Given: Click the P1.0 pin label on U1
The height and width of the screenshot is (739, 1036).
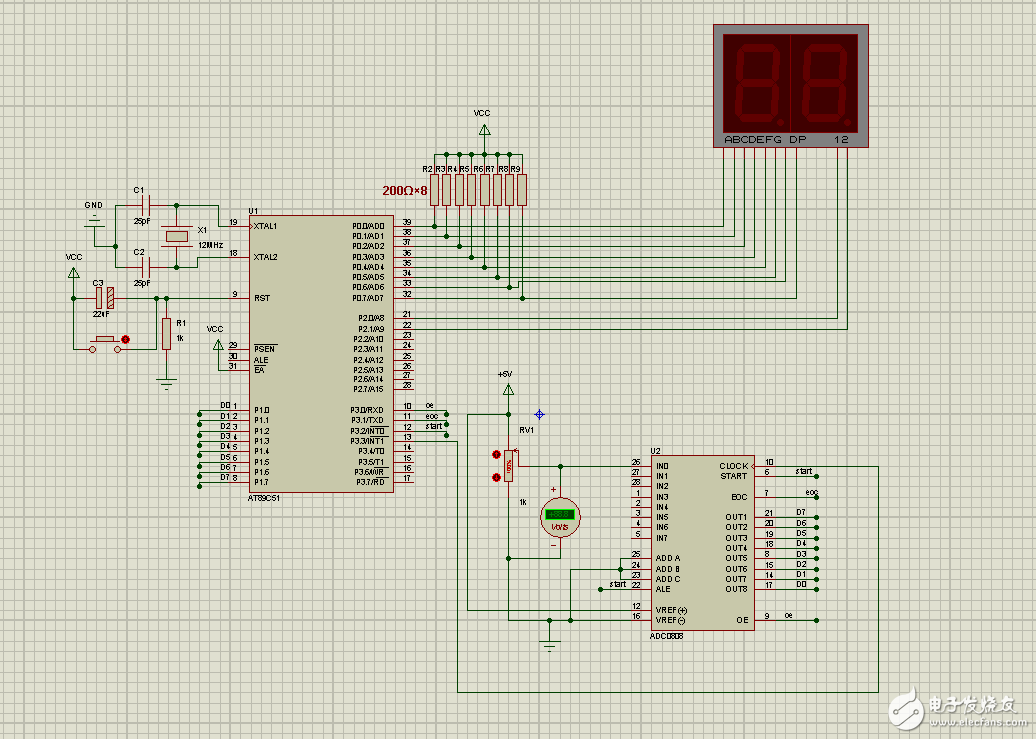Looking at the screenshot, I should [262, 410].
